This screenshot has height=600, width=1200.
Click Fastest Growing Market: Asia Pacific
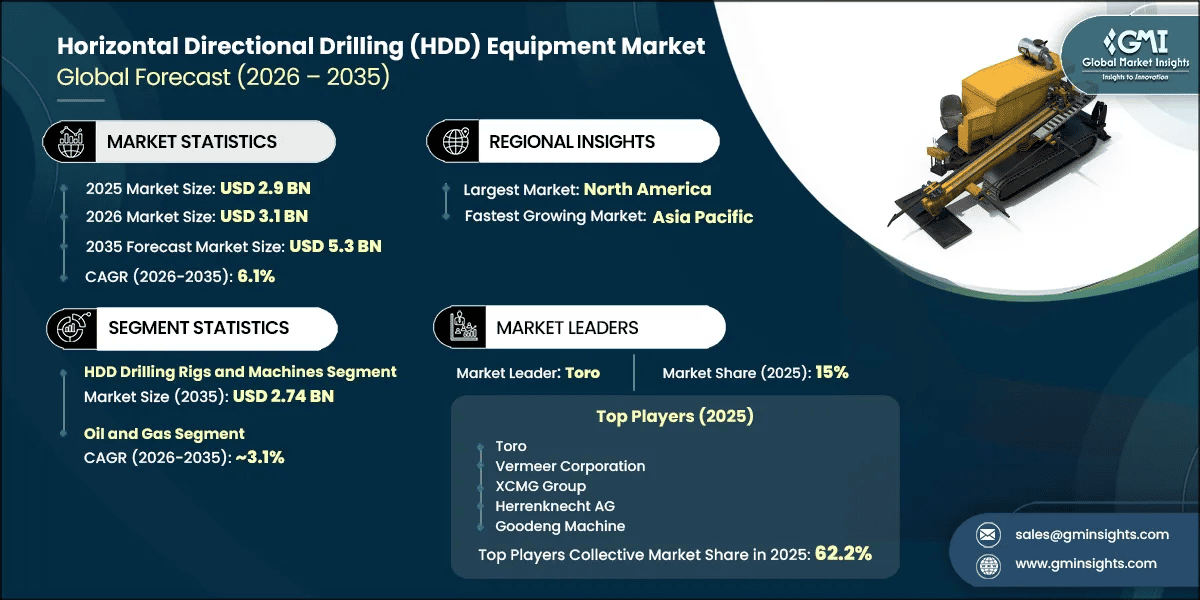pyautogui.click(x=608, y=217)
